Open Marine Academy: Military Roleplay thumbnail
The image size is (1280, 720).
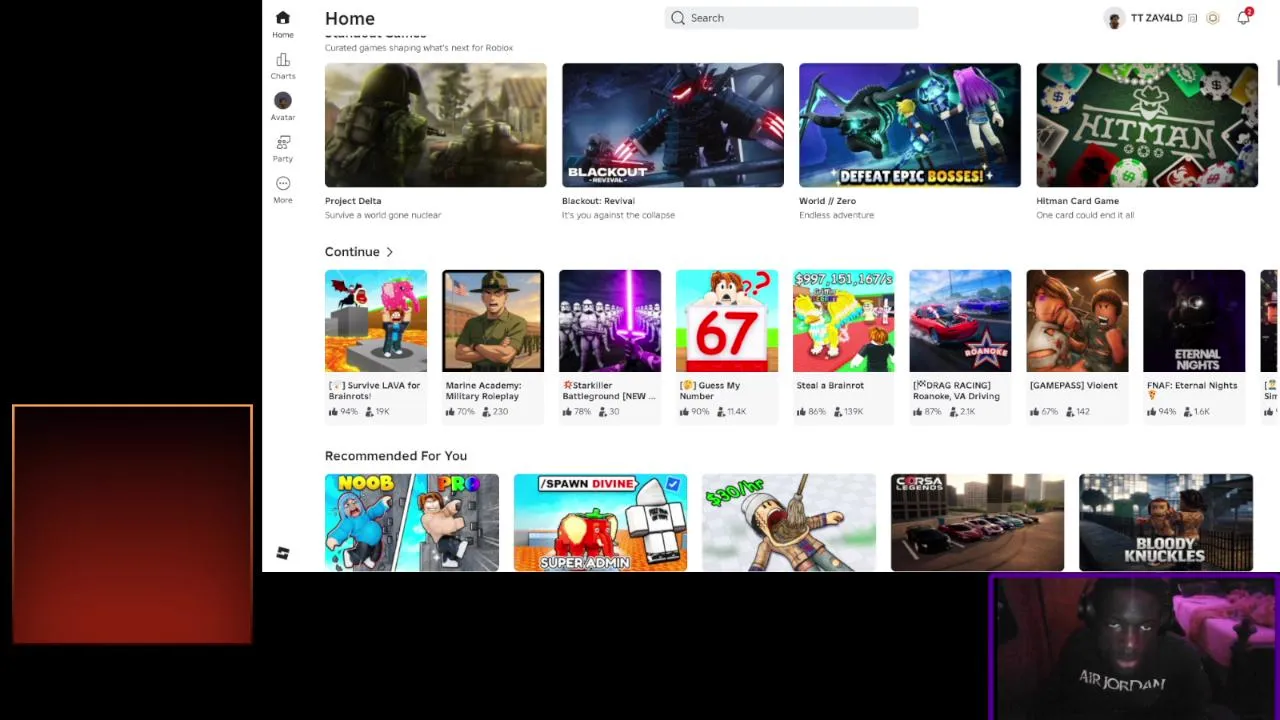[493, 321]
